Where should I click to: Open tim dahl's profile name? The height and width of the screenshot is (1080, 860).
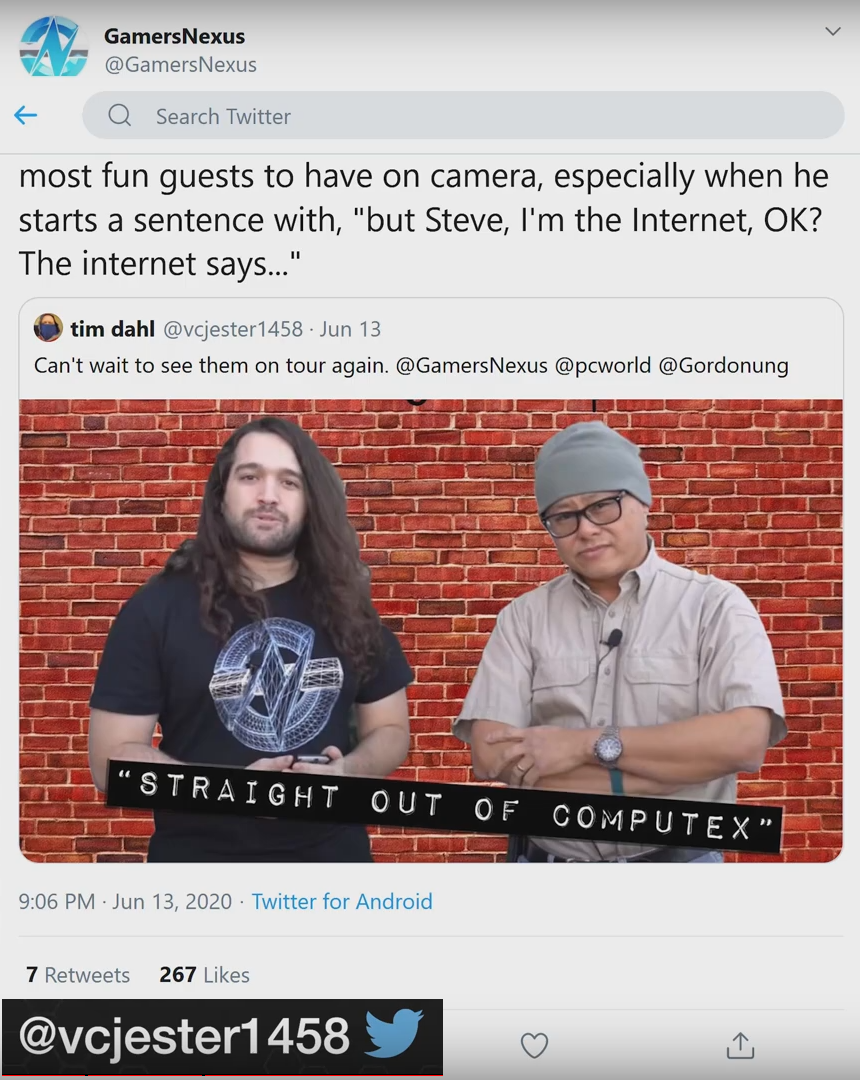click(112, 329)
